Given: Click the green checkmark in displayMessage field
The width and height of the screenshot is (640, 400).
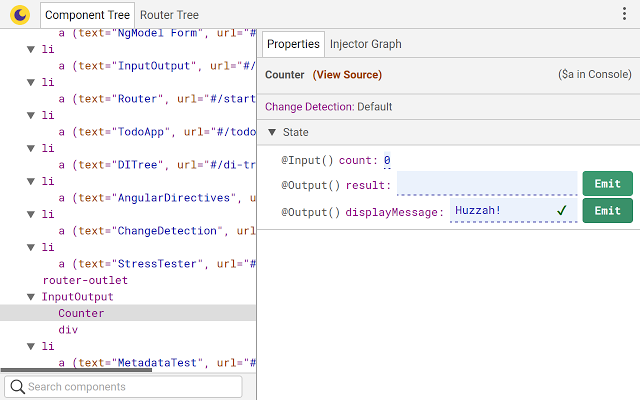Looking at the screenshot, I should pos(562,211).
